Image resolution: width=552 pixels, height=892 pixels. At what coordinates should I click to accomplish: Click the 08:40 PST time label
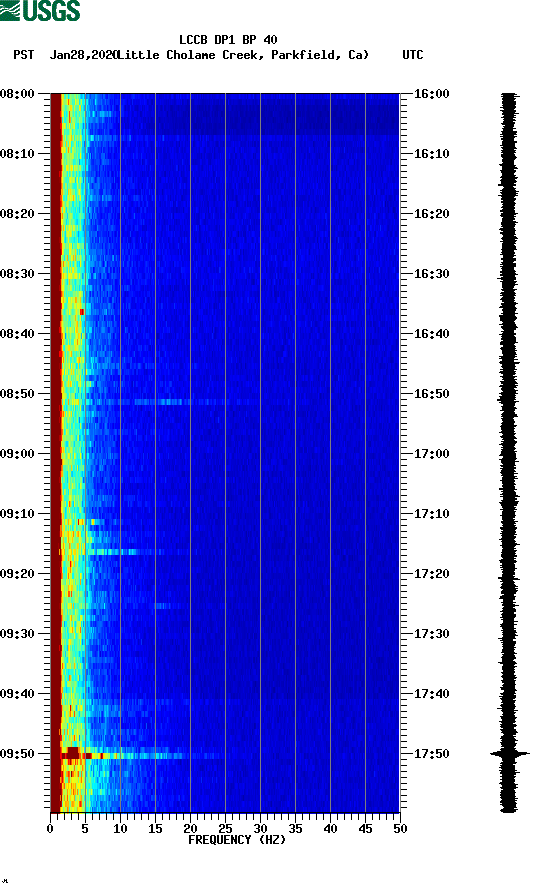(x=17, y=334)
